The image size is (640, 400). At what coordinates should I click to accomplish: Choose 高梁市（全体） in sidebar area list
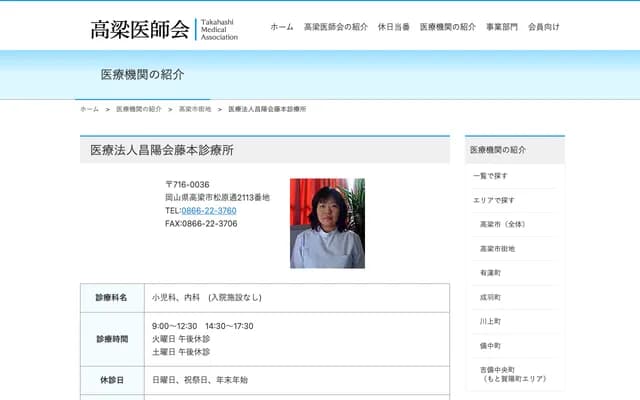(502, 224)
